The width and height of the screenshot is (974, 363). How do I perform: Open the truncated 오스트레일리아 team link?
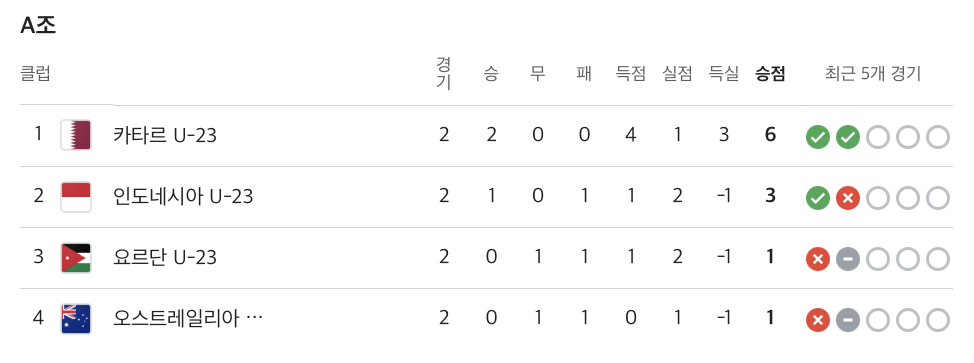(188, 319)
